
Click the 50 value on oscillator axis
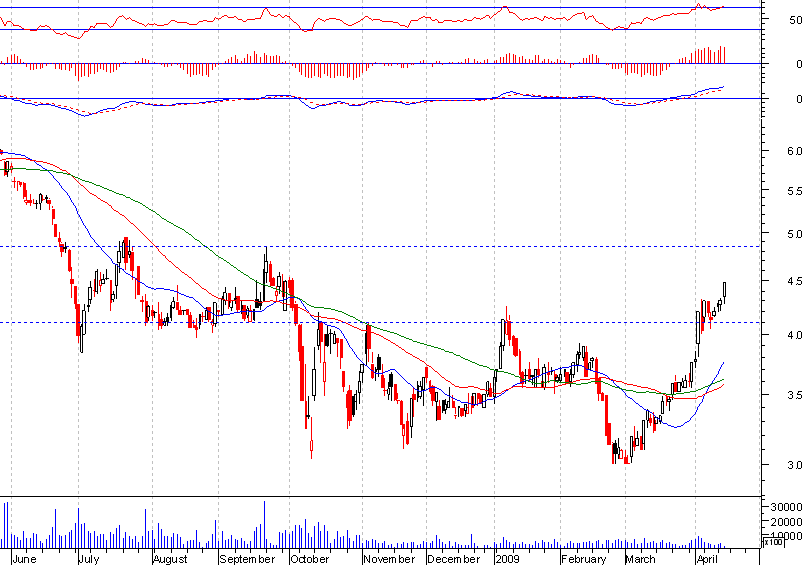[x=796, y=20]
